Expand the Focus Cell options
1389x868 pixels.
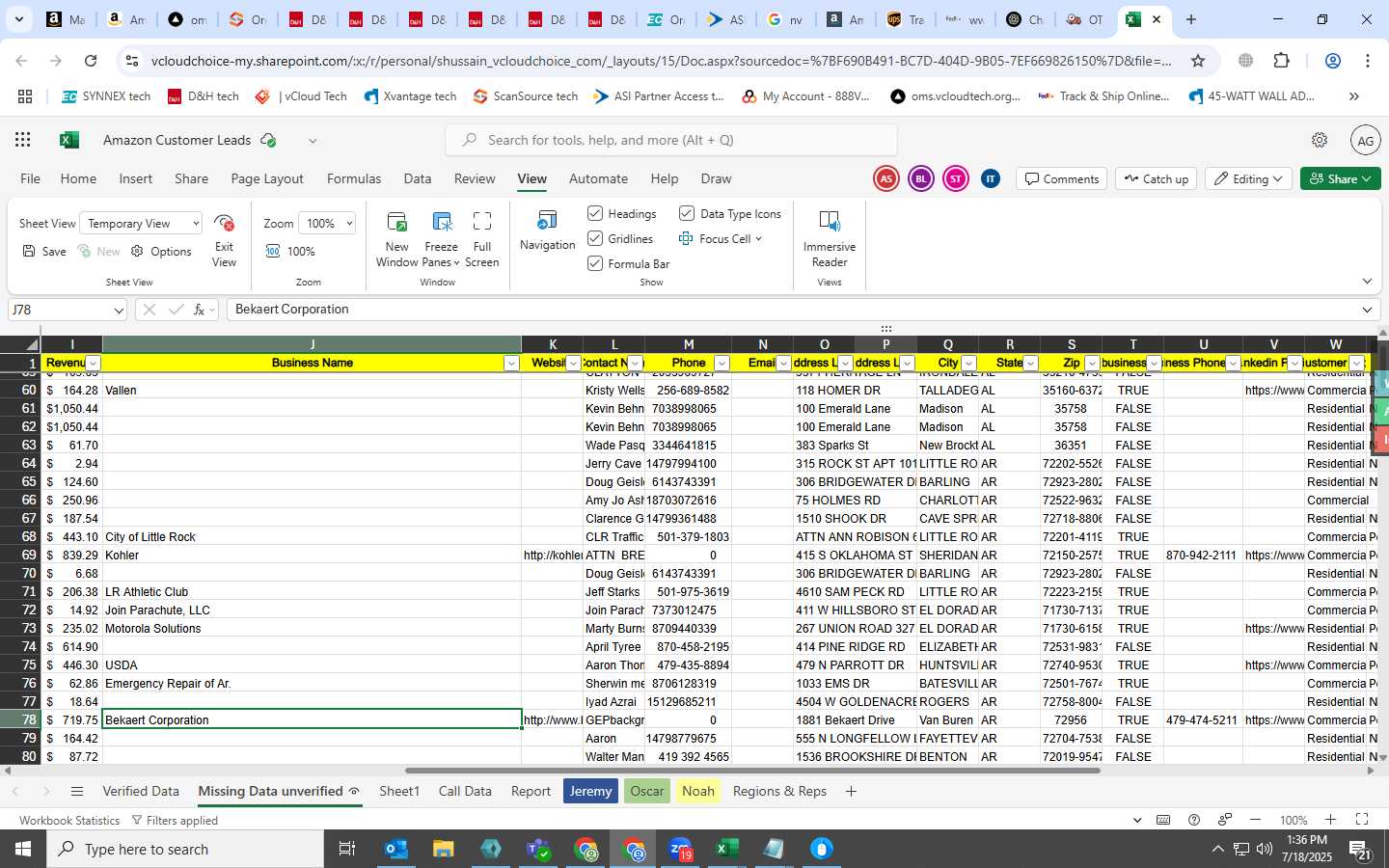tap(758, 238)
